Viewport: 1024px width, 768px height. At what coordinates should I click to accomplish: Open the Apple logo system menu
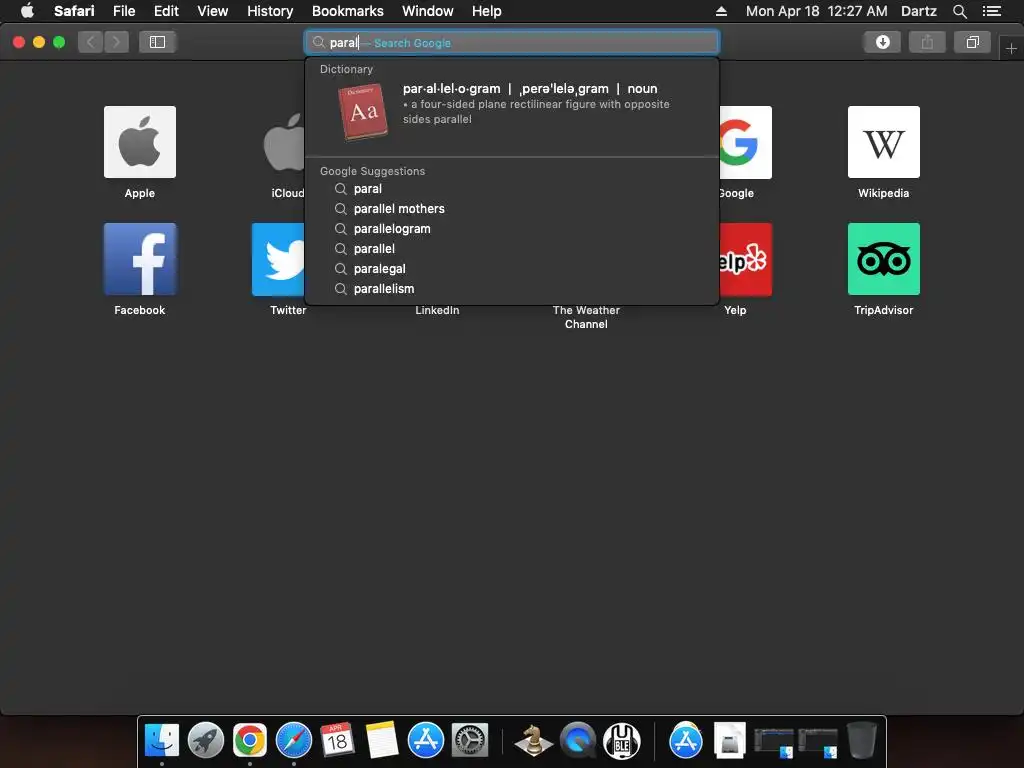pyautogui.click(x=27, y=11)
